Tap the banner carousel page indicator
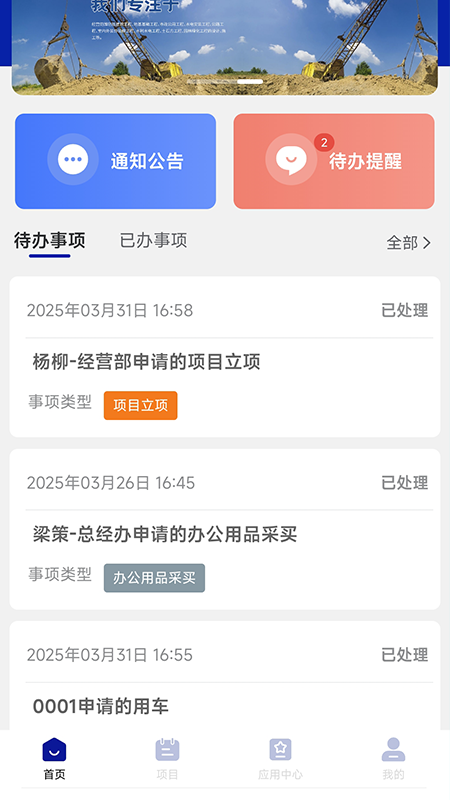The image size is (450, 800). [x=225, y=82]
